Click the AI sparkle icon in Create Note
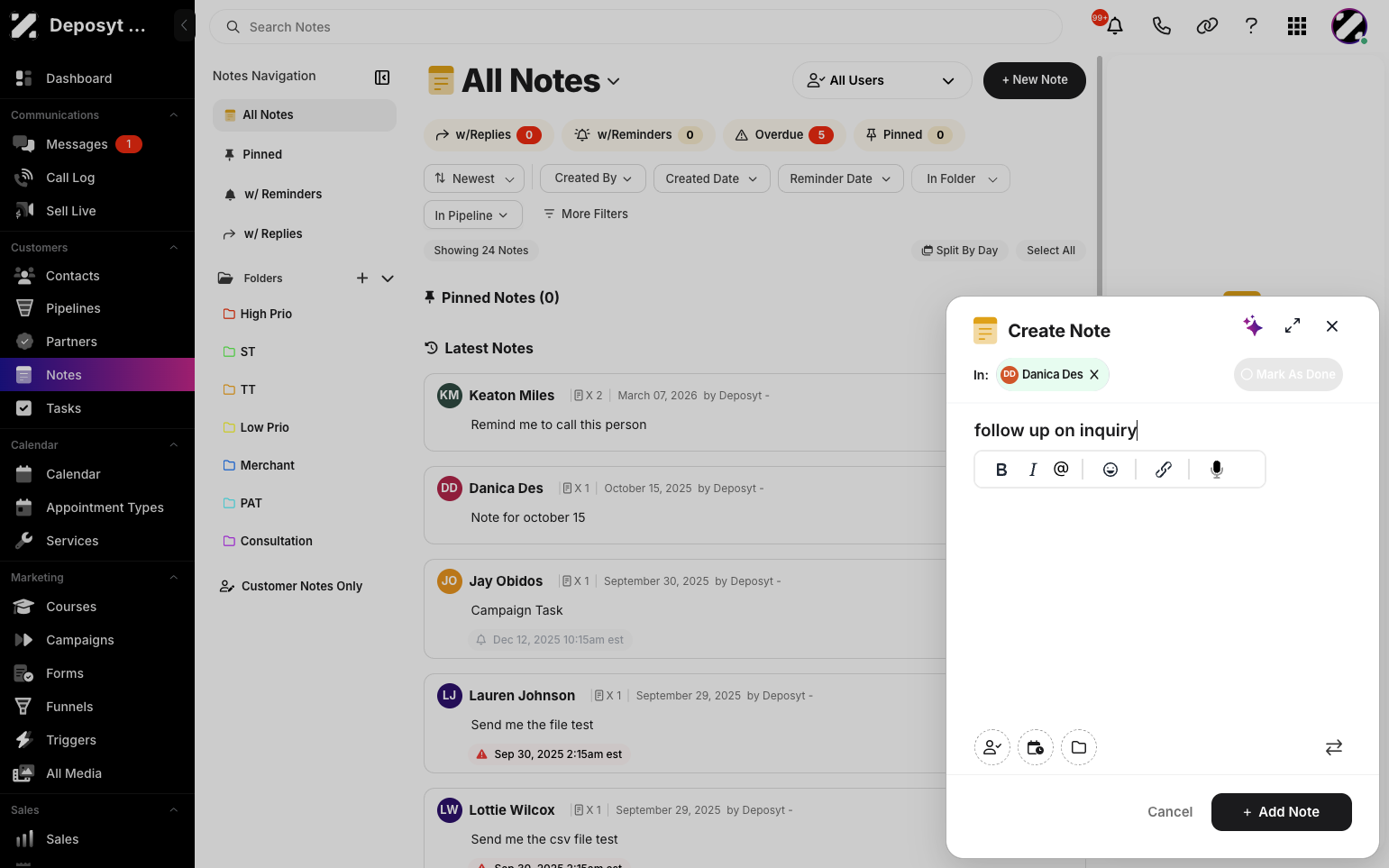The image size is (1389, 868). pyautogui.click(x=1253, y=325)
